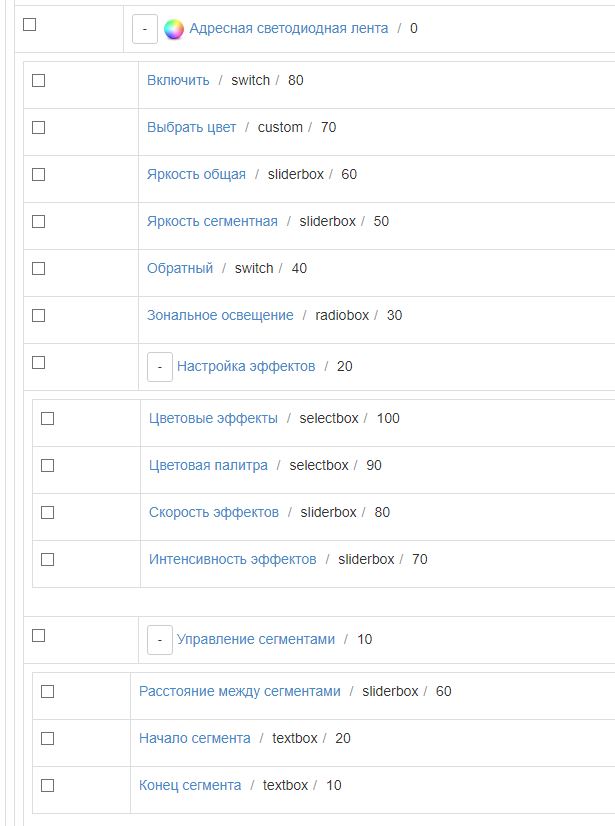The image size is (615, 826).
Task: Open the Начало сегмента item
Action: (x=195, y=738)
